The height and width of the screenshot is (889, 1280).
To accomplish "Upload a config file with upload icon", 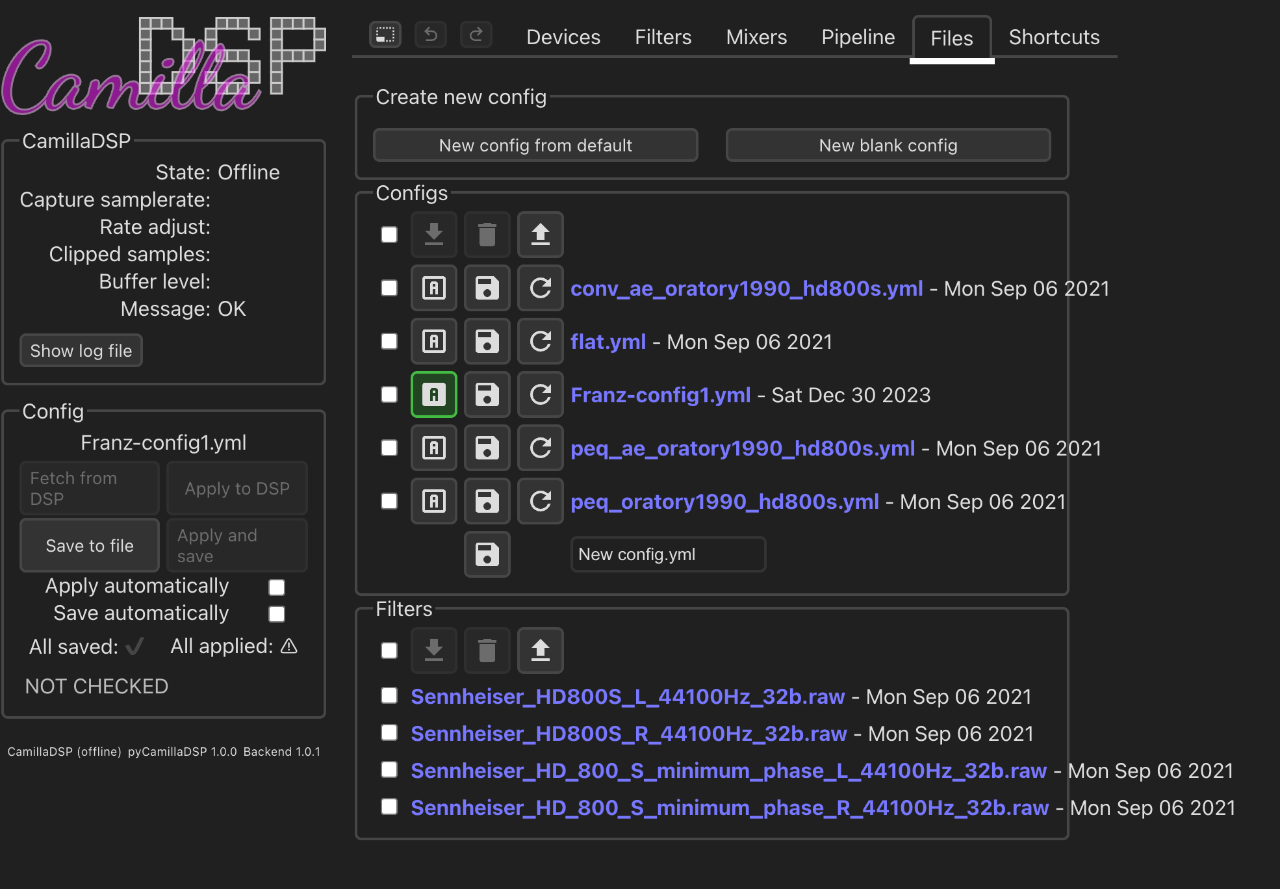I will [x=540, y=235].
